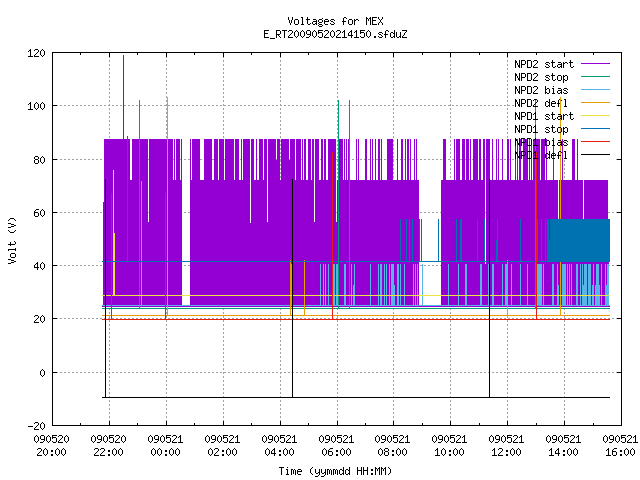Click the y-axis tick value -20
Image resolution: width=640 pixels, height=480 pixels.
pos(36,426)
